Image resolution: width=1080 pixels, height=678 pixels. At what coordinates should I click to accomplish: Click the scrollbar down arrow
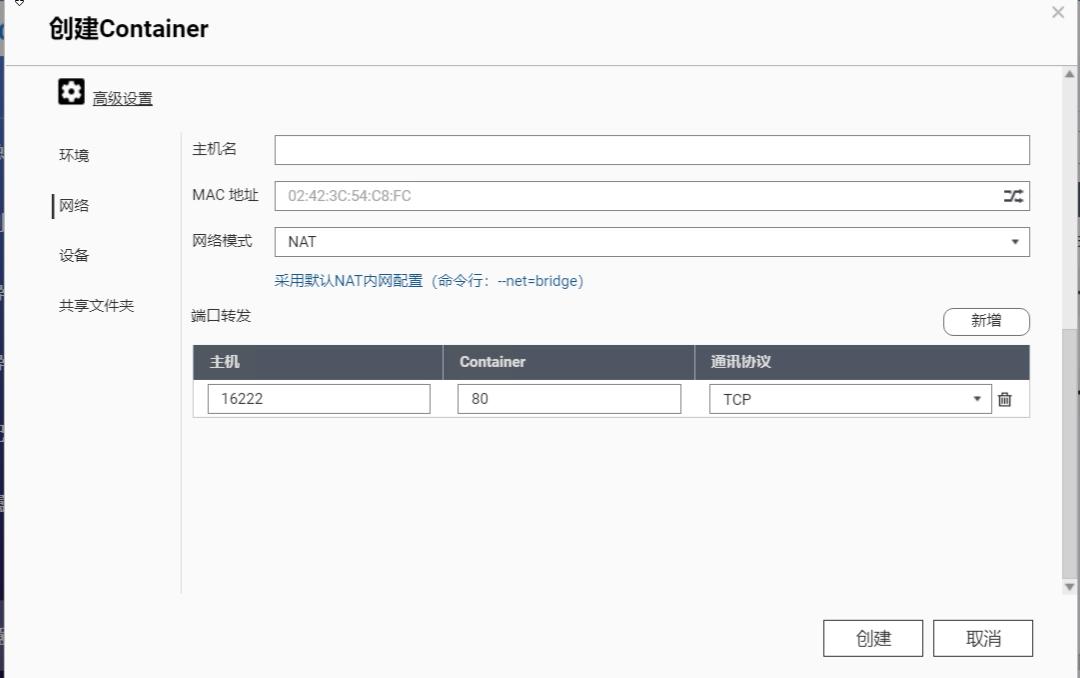point(1070,587)
